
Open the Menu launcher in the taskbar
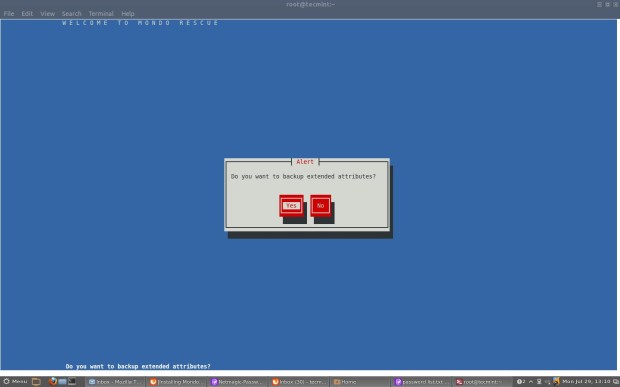coord(15,381)
